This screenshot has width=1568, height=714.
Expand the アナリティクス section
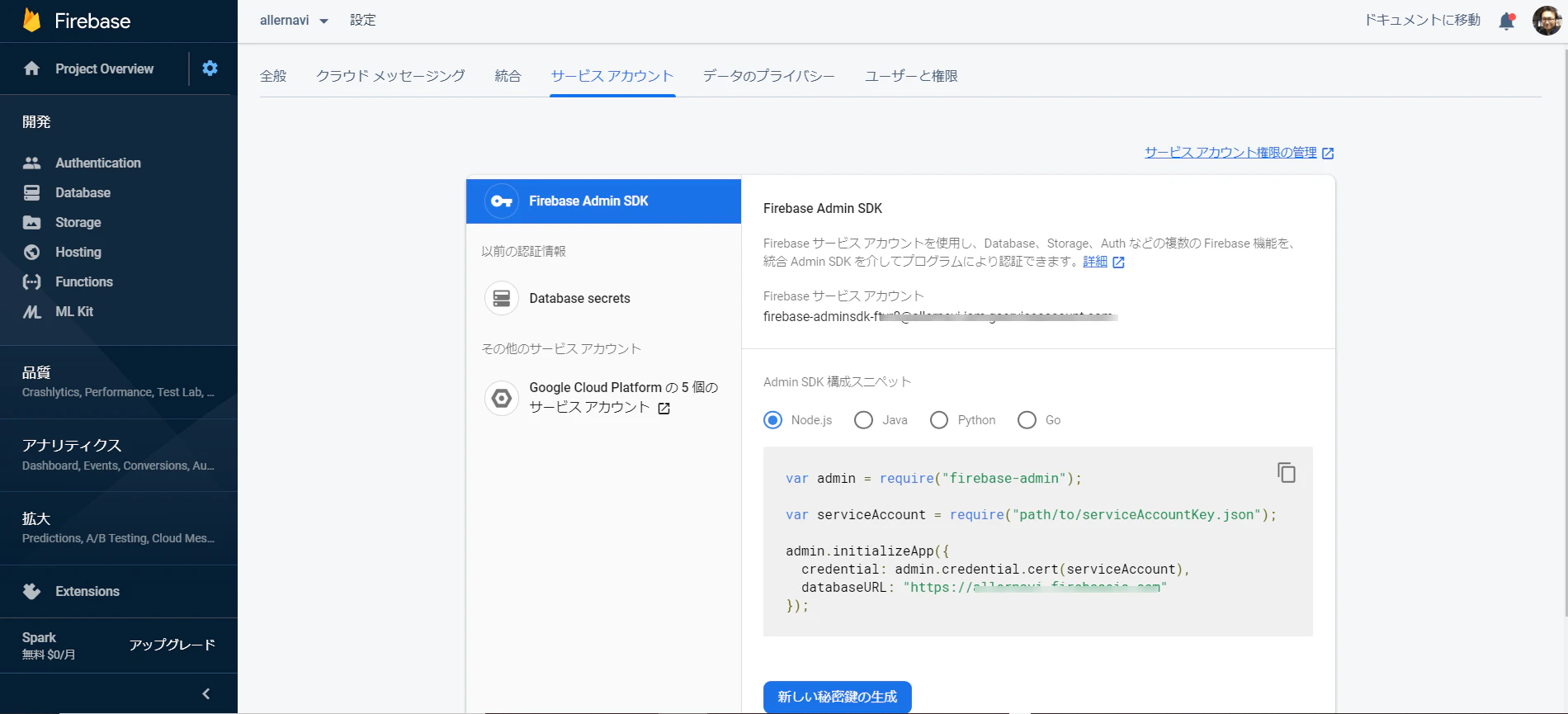[119, 455]
